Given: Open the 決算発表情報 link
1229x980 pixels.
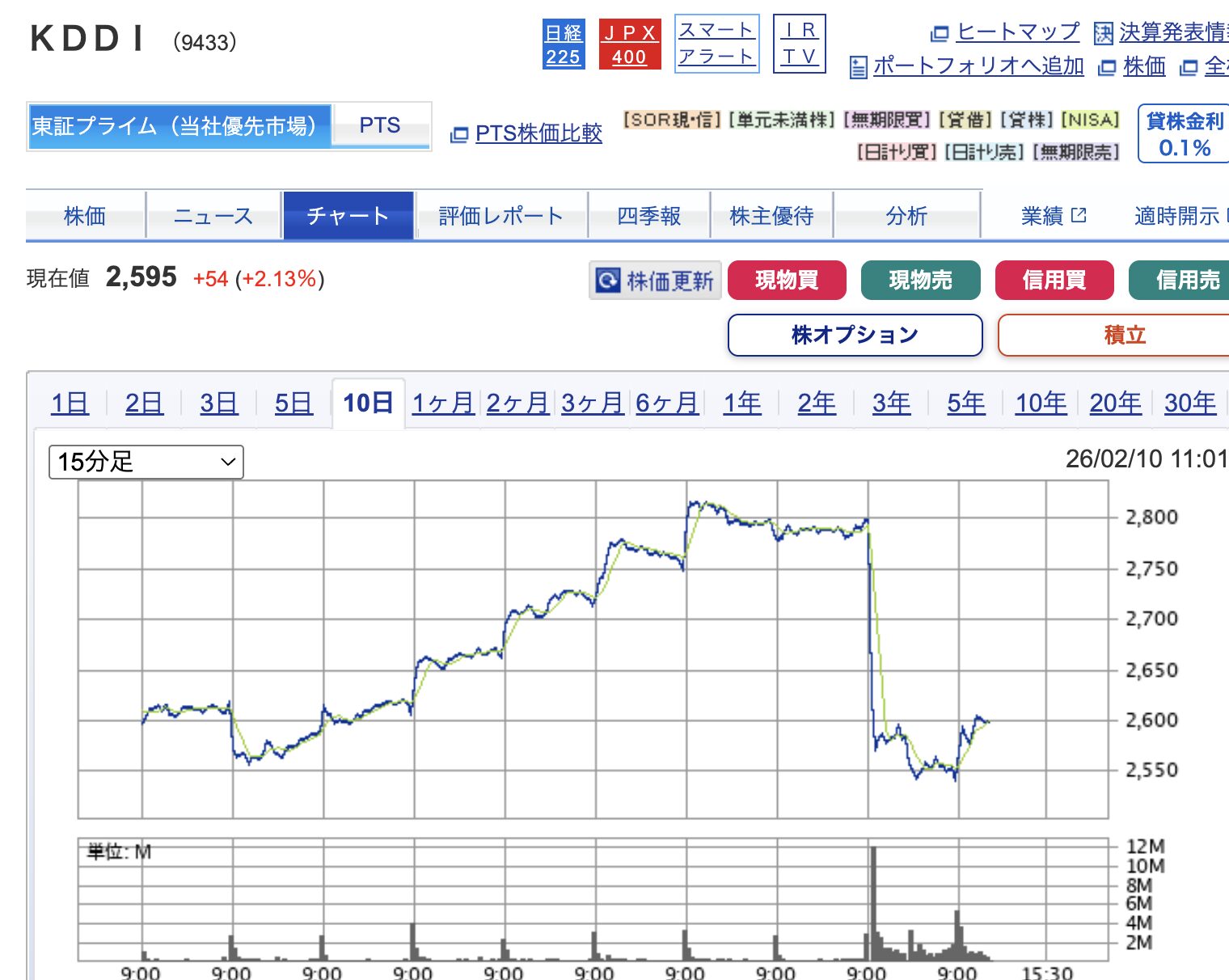Looking at the screenshot, I should point(1174,32).
